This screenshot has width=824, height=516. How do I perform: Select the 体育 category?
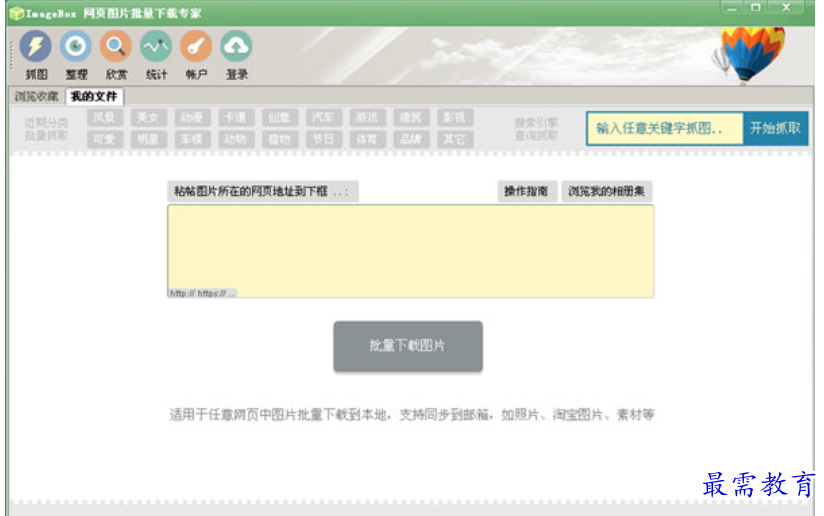[x=367, y=139]
